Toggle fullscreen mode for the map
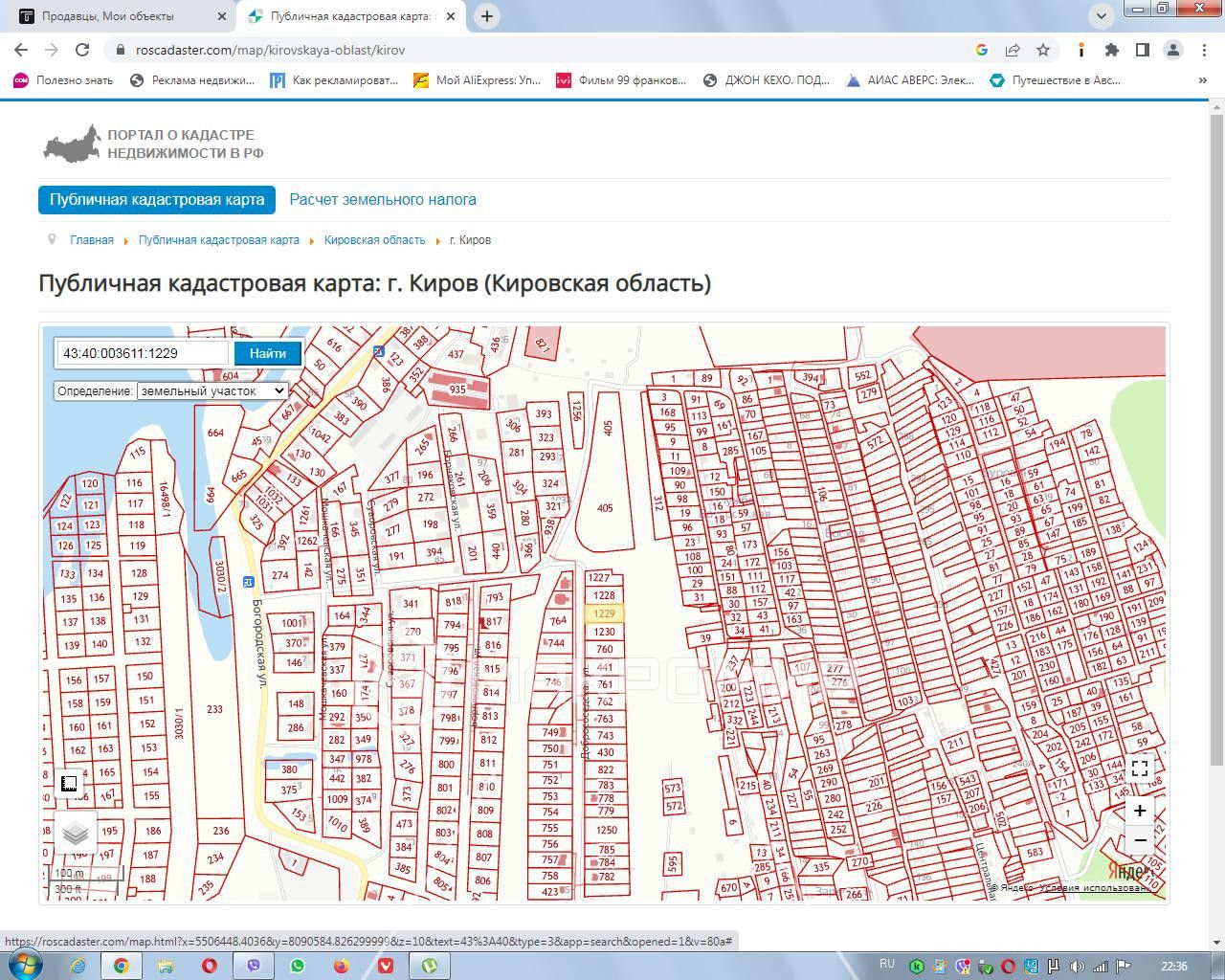The height and width of the screenshot is (980, 1225). click(1139, 768)
